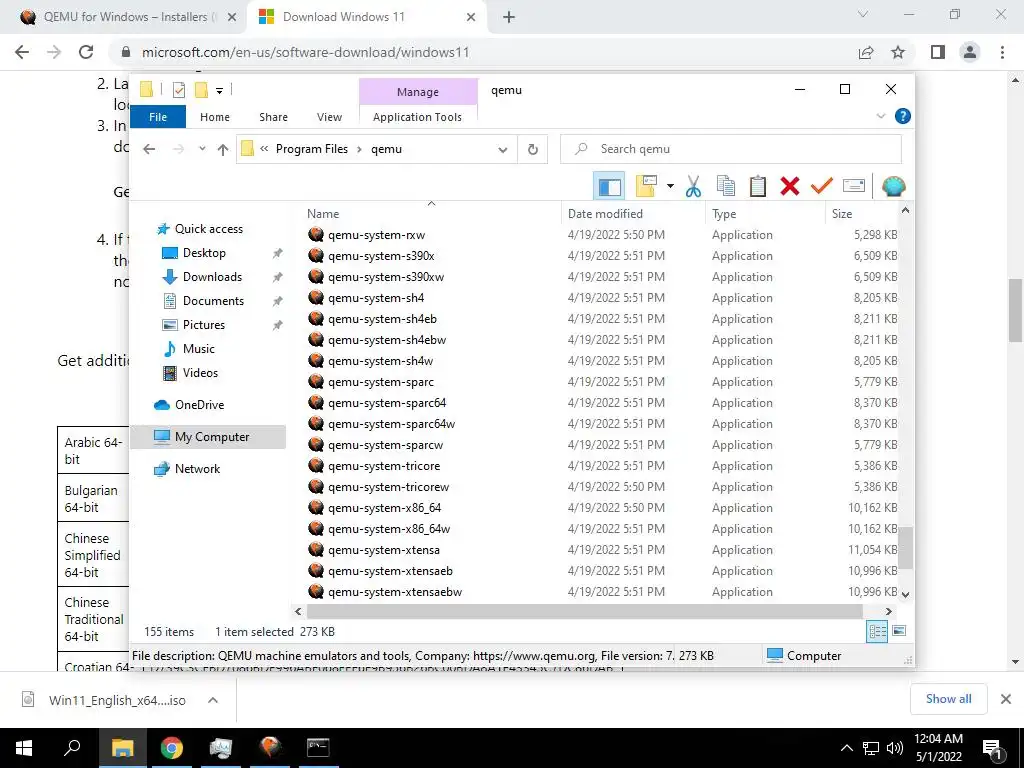Open the Windows Start menu
Image resolution: width=1024 pixels, height=768 pixels.
24,748
